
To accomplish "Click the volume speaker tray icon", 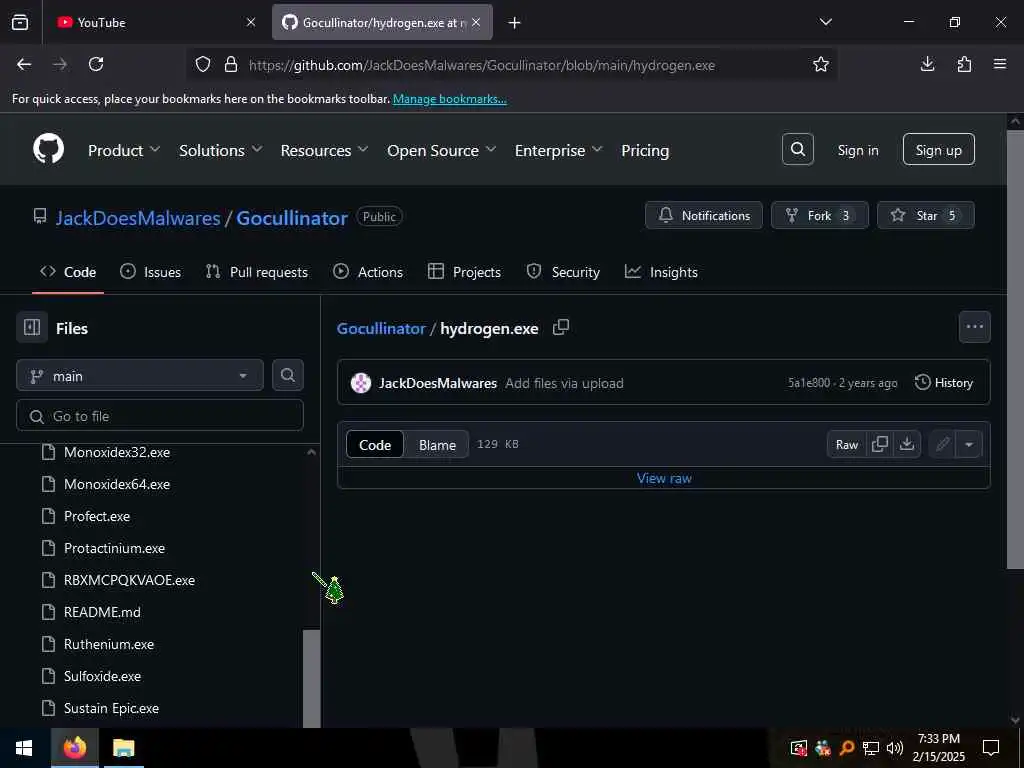I will click(895, 748).
